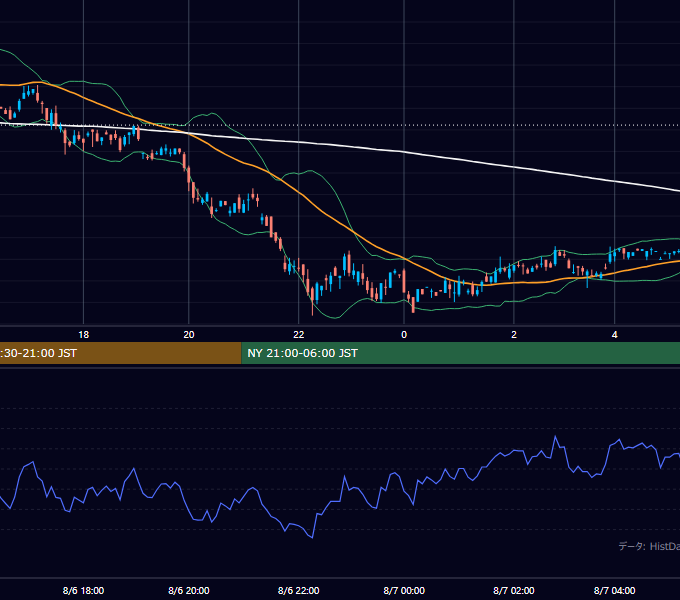Viewport: 680px width, 600px height.
Task: Click the '22' hour axis label
Action: (x=298, y=335)
